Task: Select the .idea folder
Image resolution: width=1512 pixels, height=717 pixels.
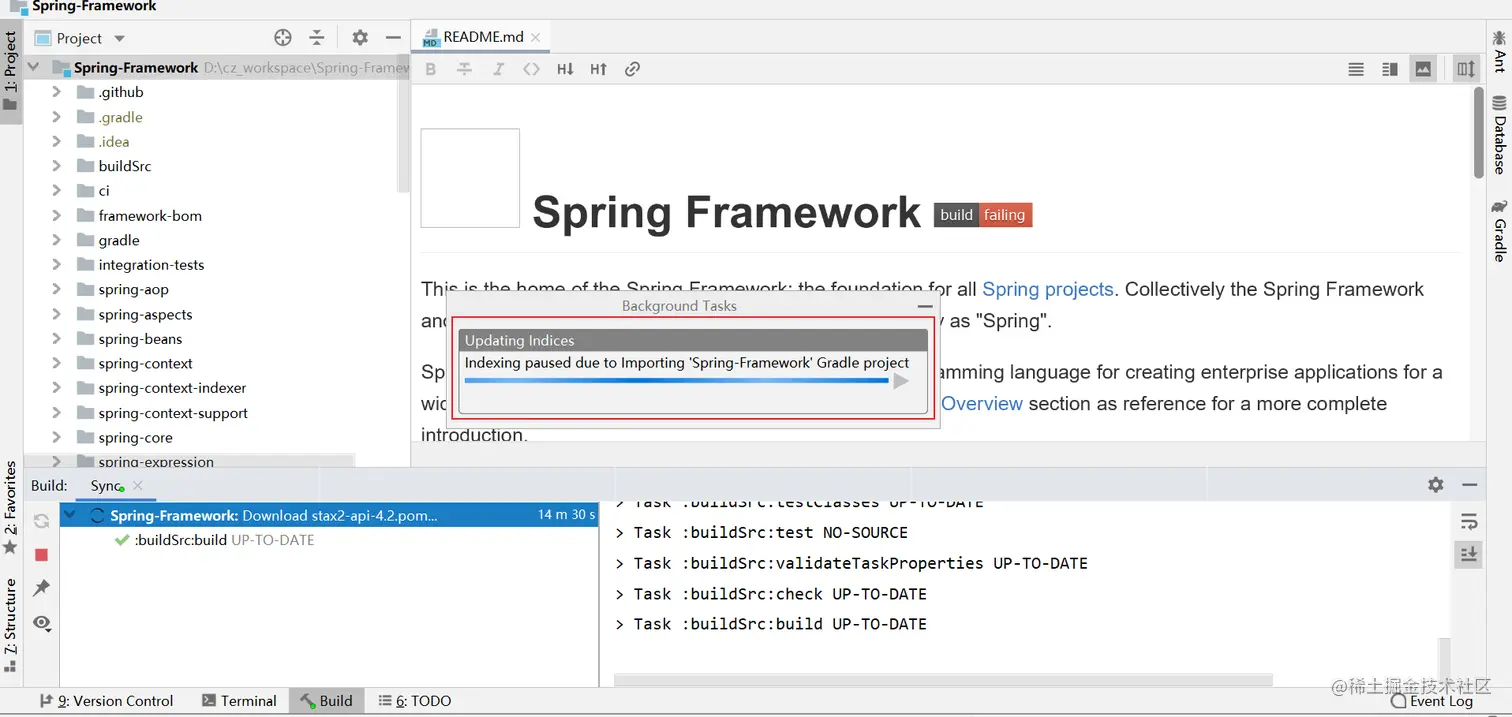Action: (x=114, y=142)
